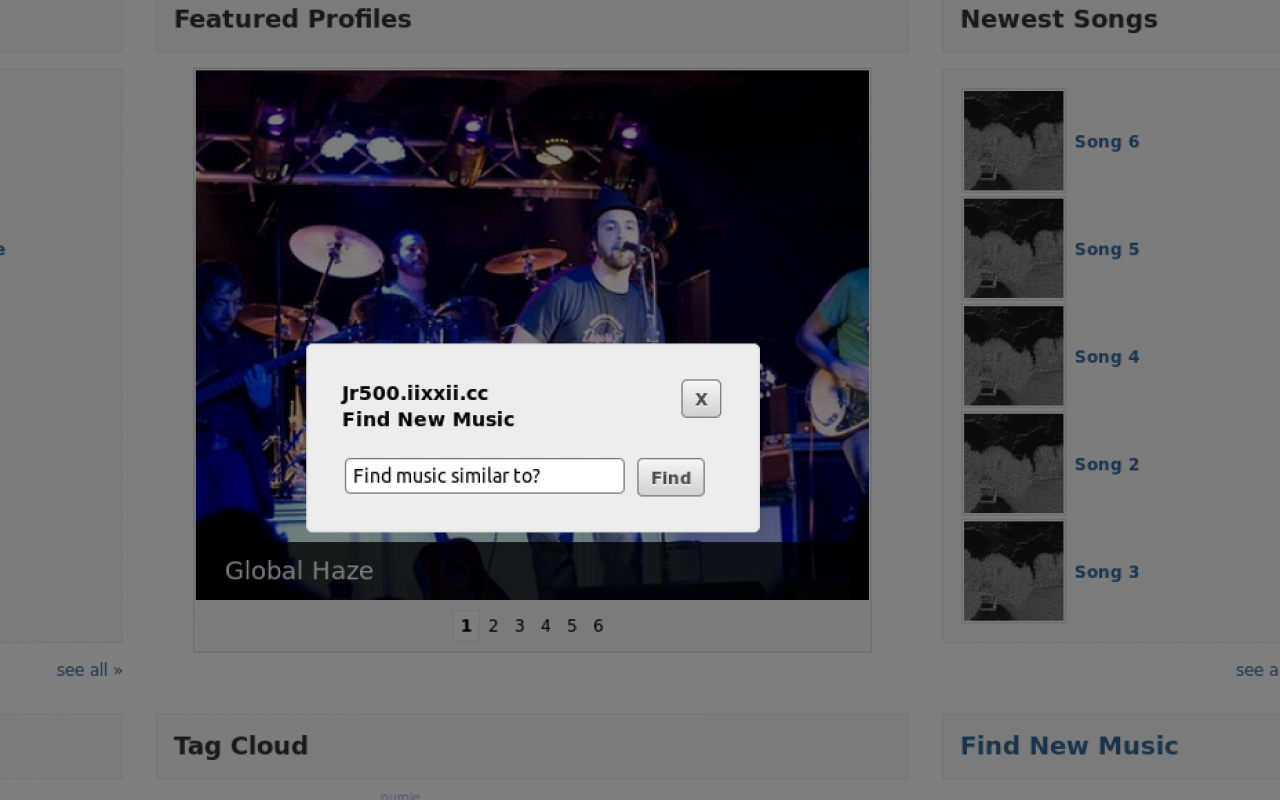
Task: Click the Song 3 link
Action: pyautogui.click(x=1107, y=572)
